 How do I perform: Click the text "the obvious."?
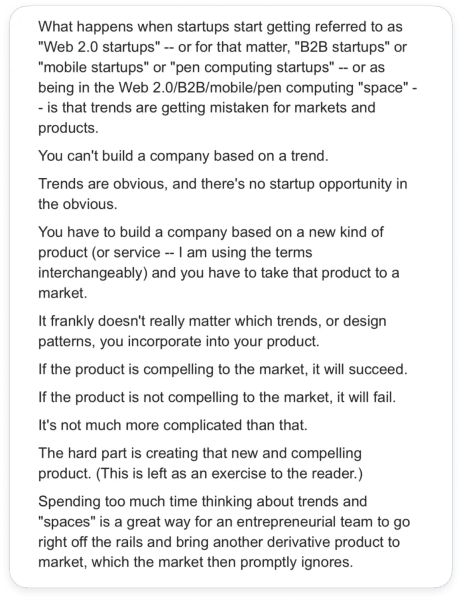click(x=77, y=204)
